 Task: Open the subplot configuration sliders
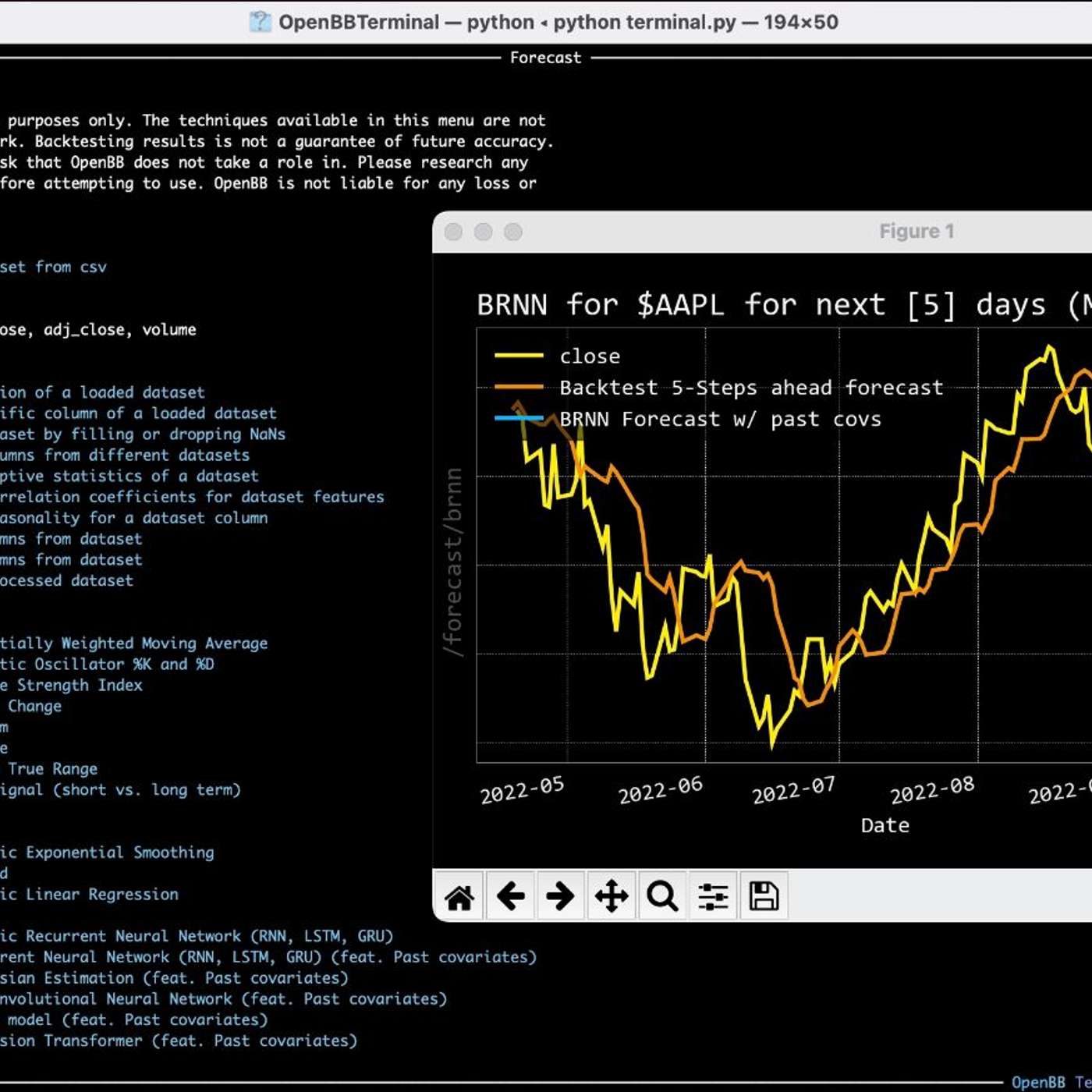(713, 895)
